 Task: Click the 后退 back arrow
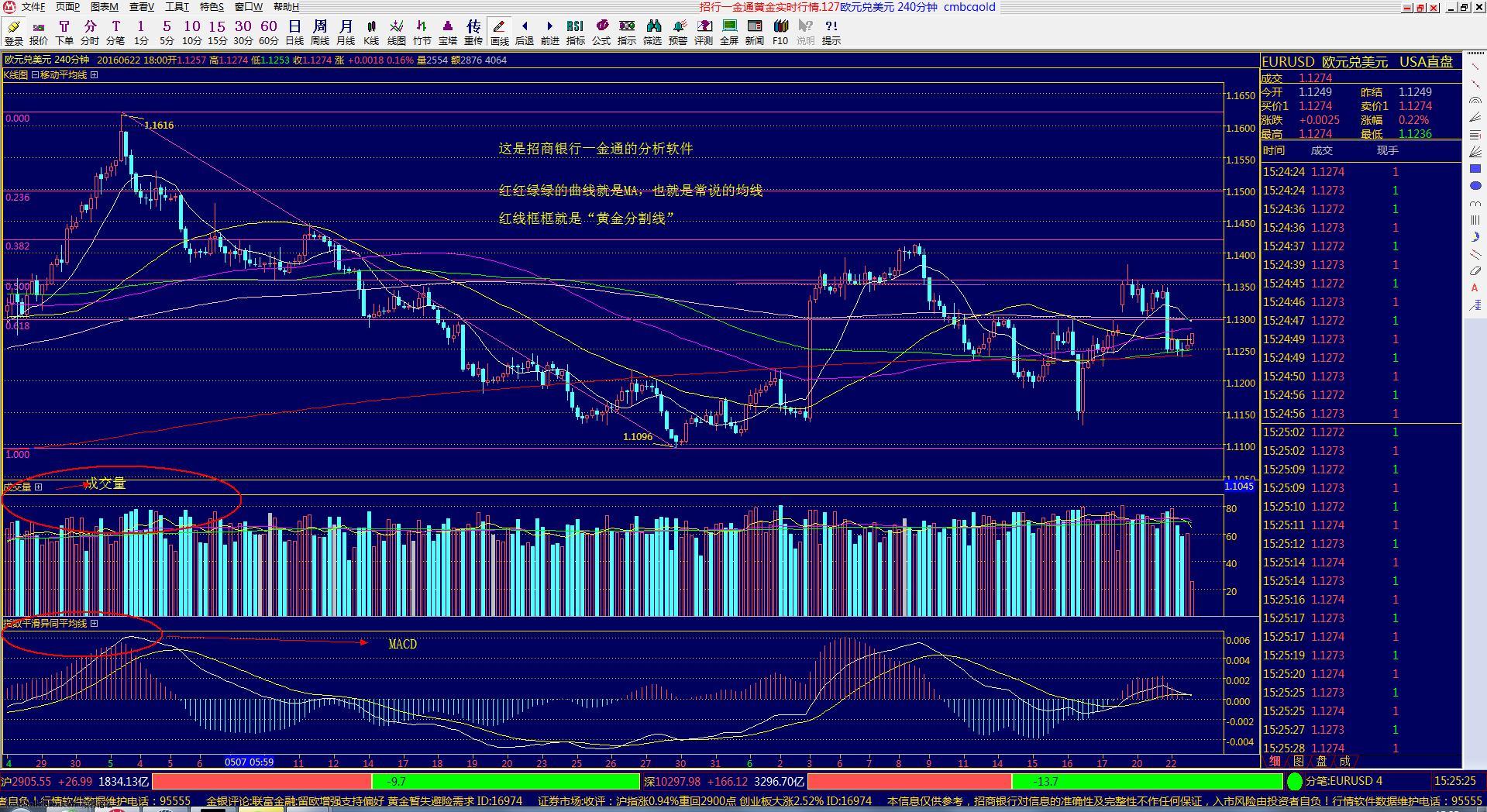pos(525,33)
